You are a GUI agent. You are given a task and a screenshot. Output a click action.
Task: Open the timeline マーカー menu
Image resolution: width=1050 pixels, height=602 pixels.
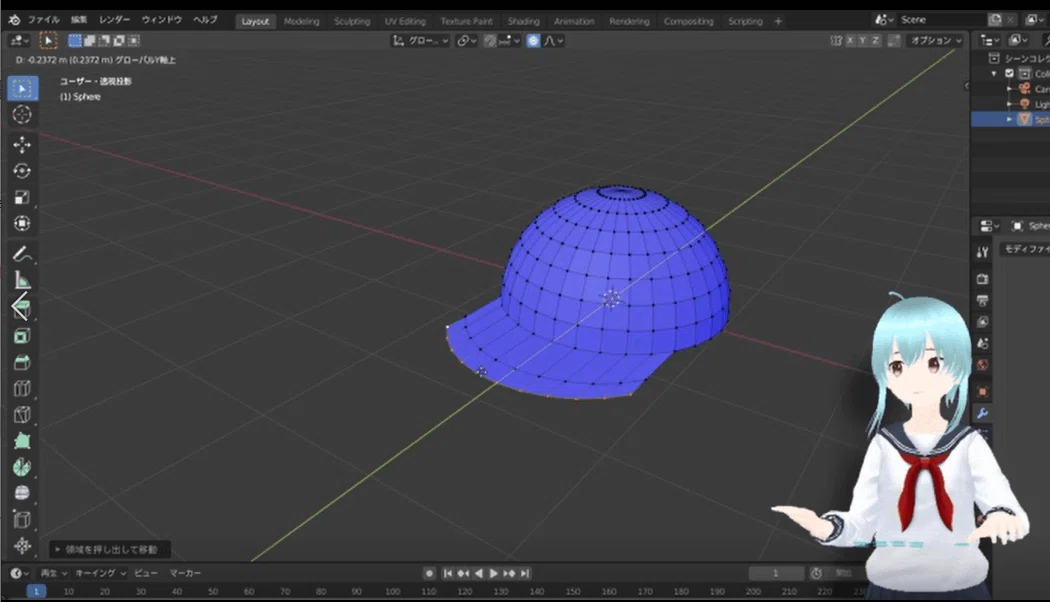pos(185,573)
